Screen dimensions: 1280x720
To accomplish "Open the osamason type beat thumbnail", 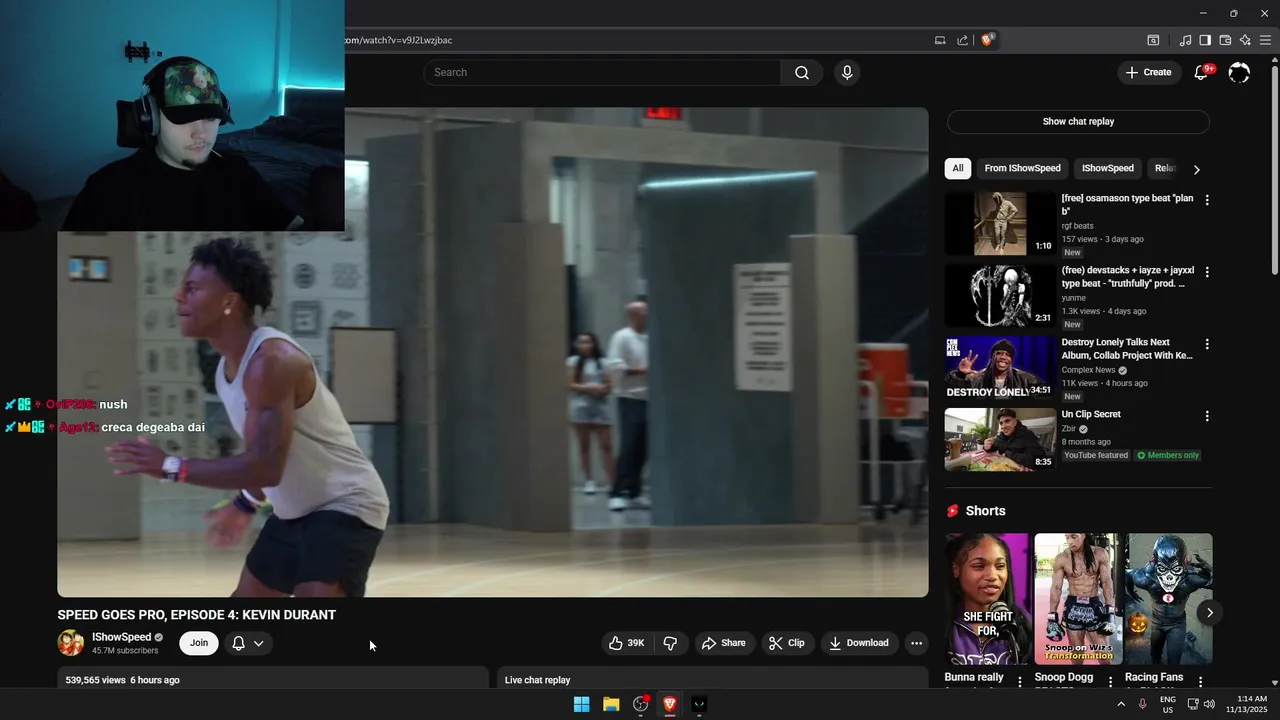I will (1000, 224).
